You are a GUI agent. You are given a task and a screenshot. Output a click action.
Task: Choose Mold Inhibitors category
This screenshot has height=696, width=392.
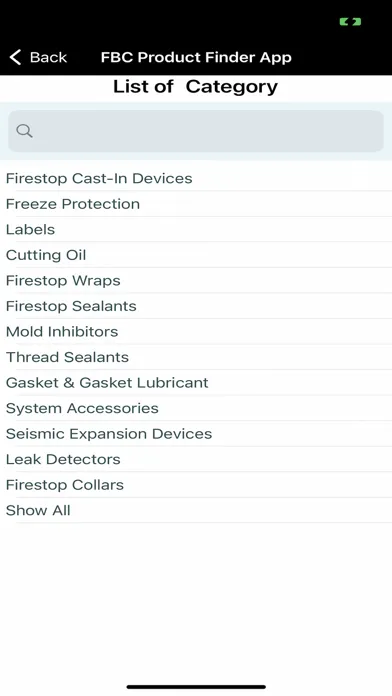[x=196, y=332]
